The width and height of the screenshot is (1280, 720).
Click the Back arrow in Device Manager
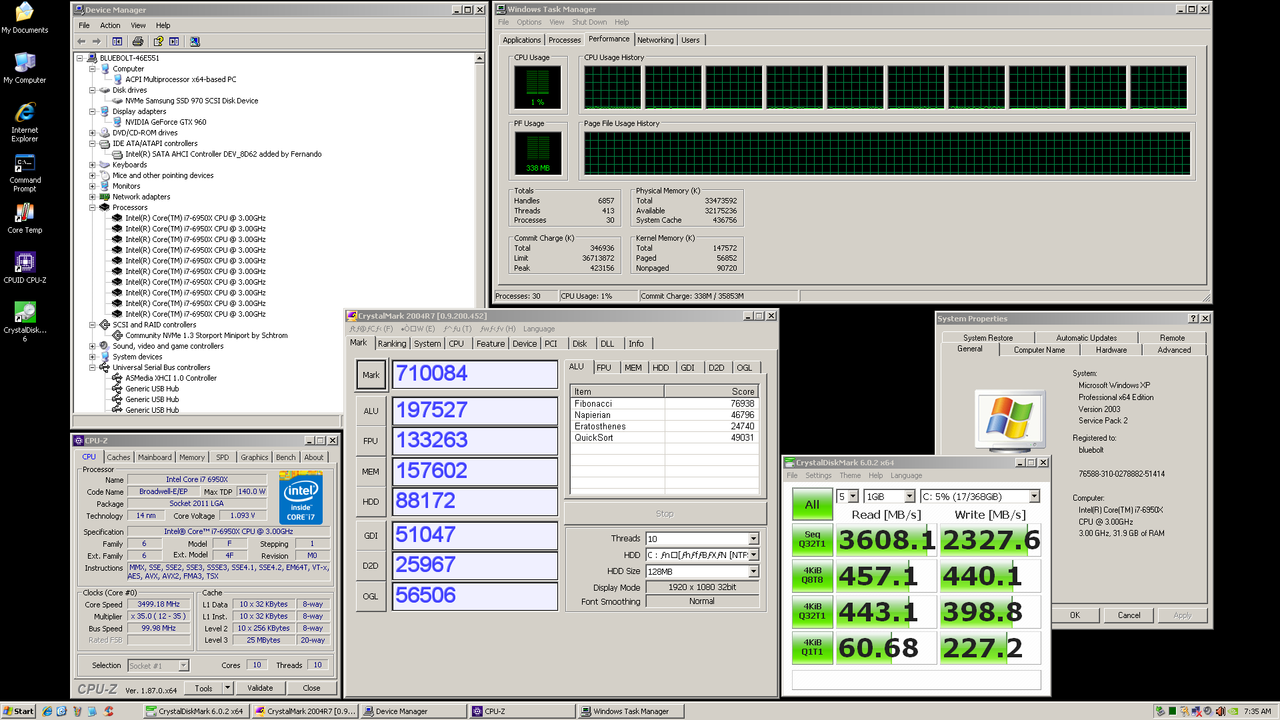coord(82,40)
